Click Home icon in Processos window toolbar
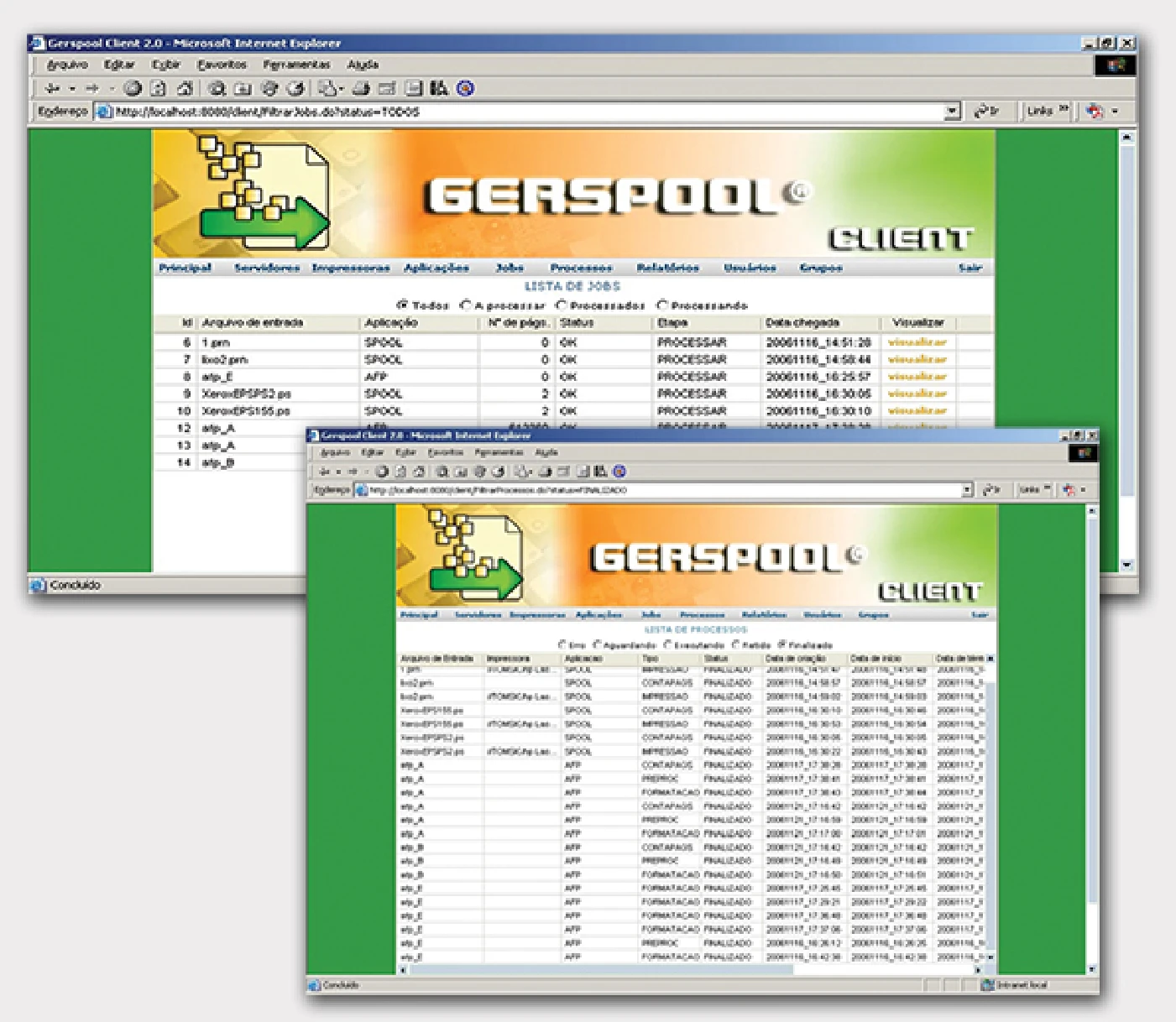 pyautogui.click(x=419, y=472)
